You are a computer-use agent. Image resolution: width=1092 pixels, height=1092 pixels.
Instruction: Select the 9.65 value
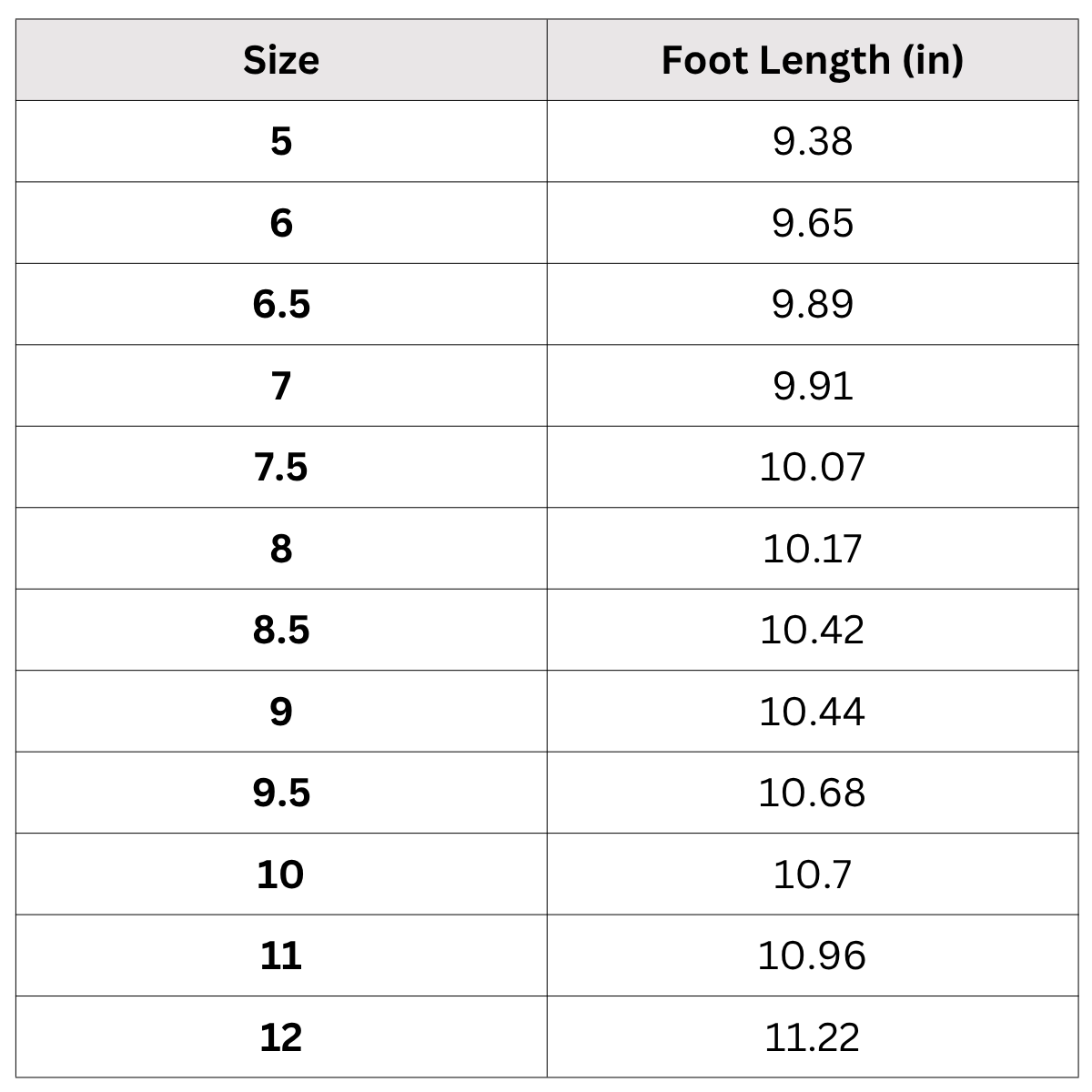coord(812,223)
